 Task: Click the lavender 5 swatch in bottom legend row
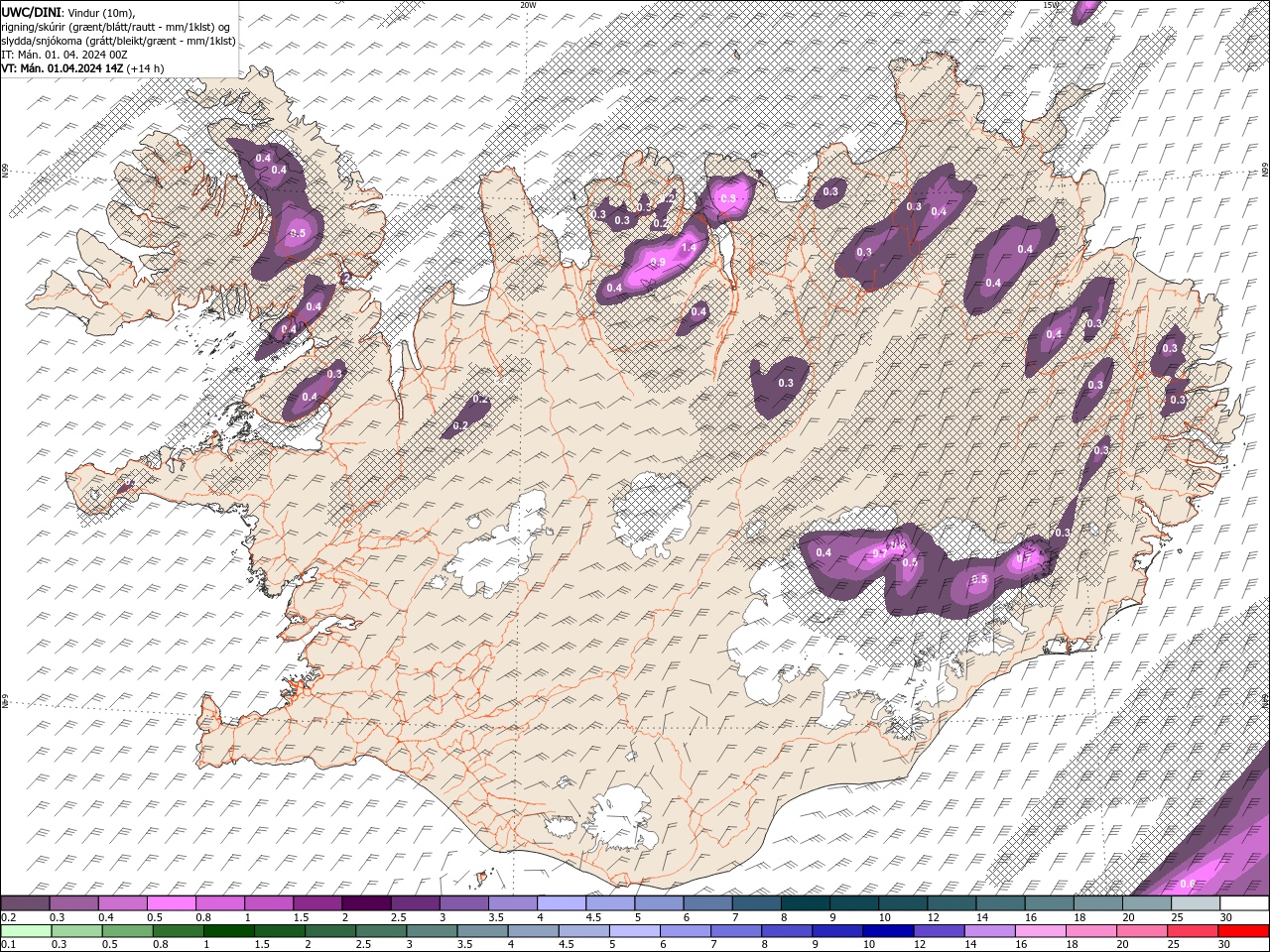635,931
